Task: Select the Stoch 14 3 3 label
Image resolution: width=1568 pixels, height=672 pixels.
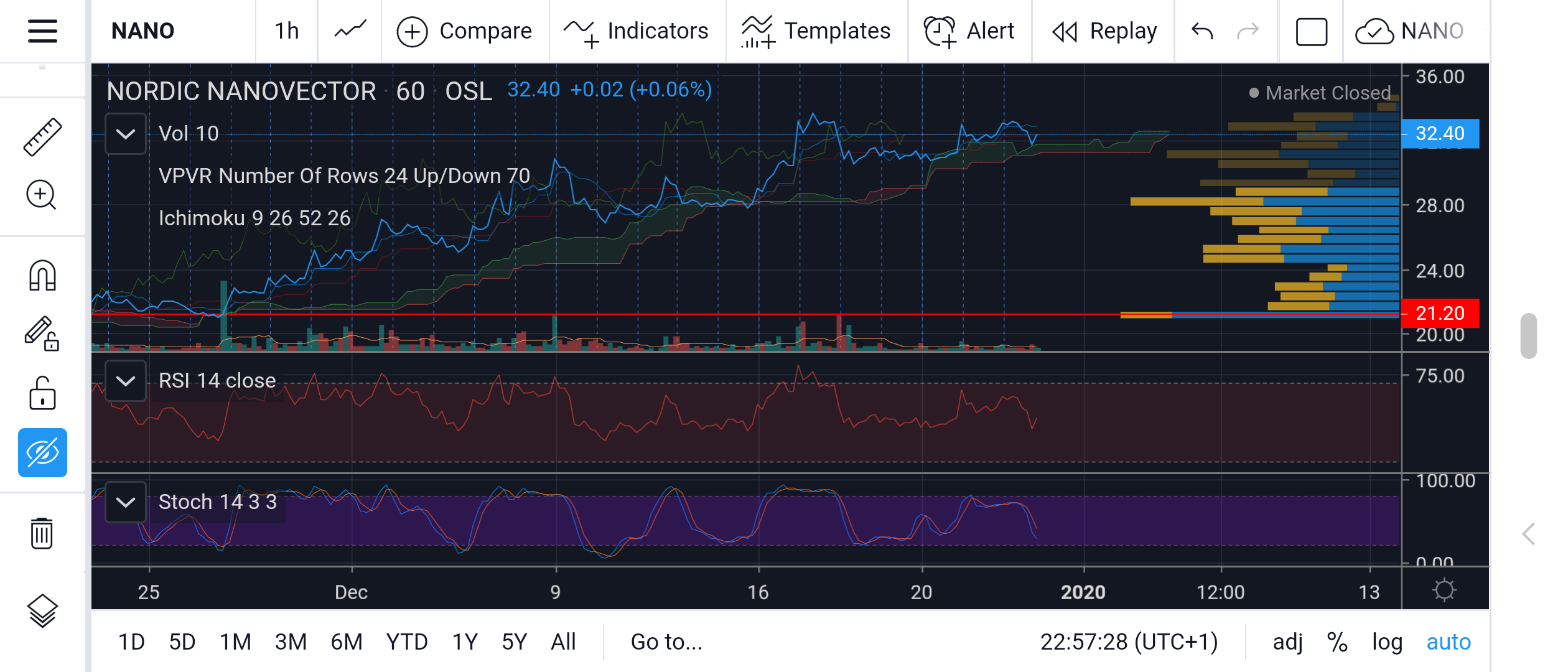Action: [218, 502]
